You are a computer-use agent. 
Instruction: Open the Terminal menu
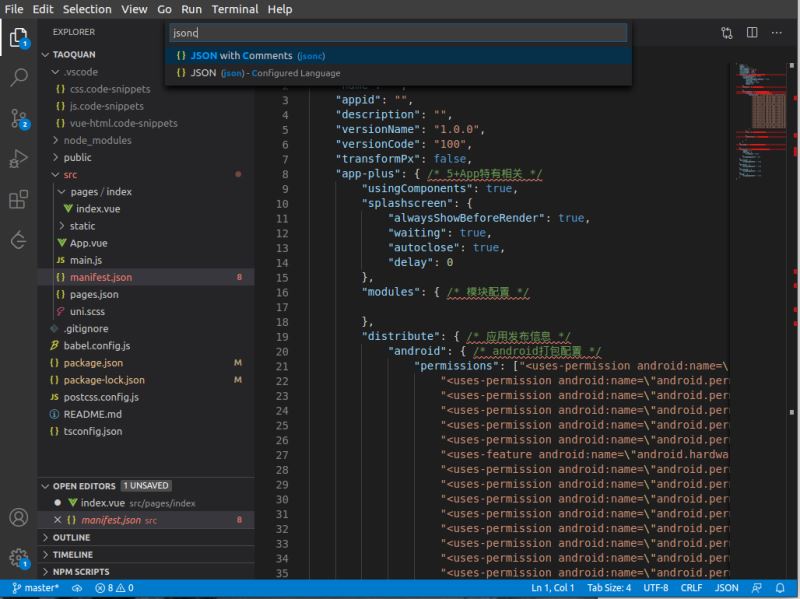tap(235, 9)
